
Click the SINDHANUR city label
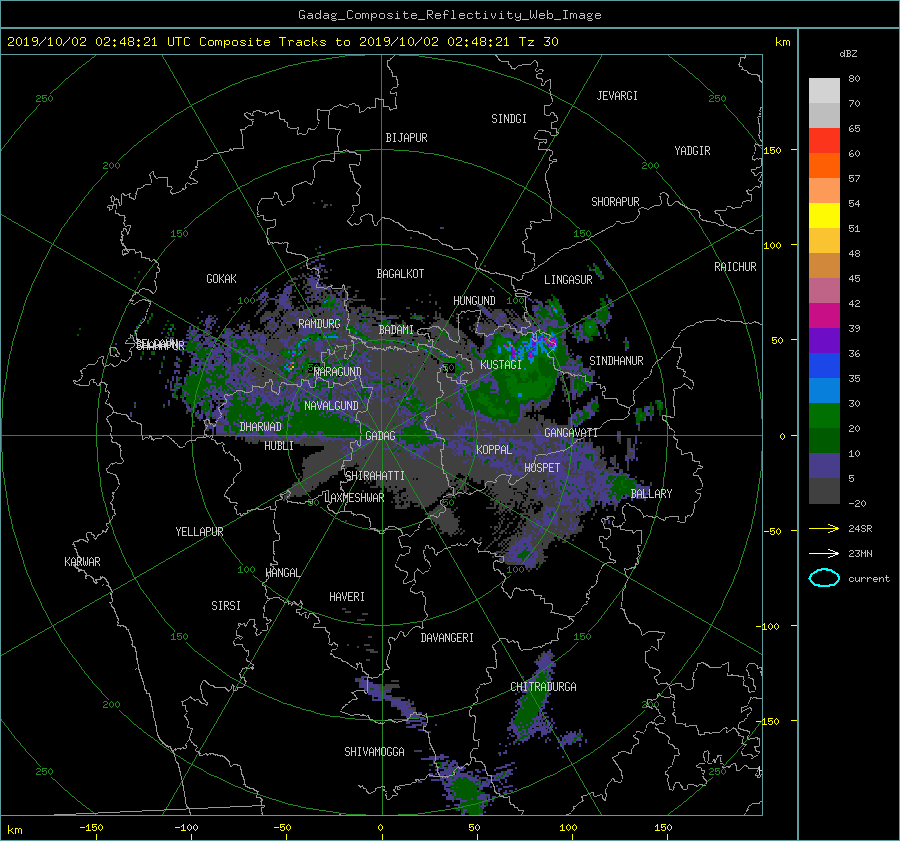[616, 361]
